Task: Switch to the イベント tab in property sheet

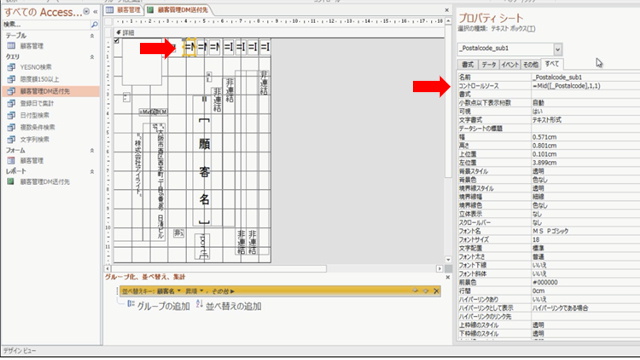Action: point(509,64)
